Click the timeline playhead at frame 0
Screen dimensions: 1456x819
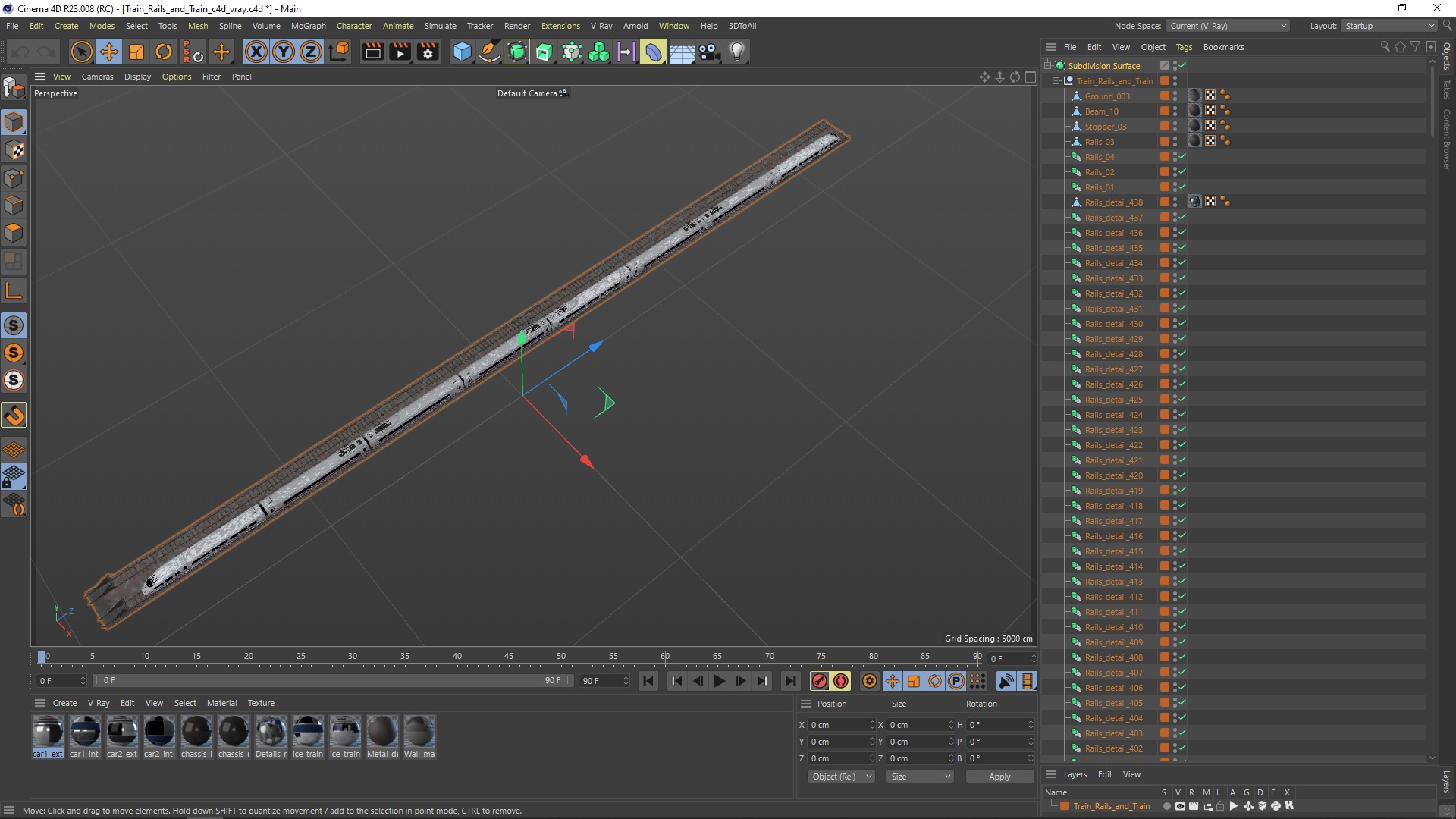point(42,657)
